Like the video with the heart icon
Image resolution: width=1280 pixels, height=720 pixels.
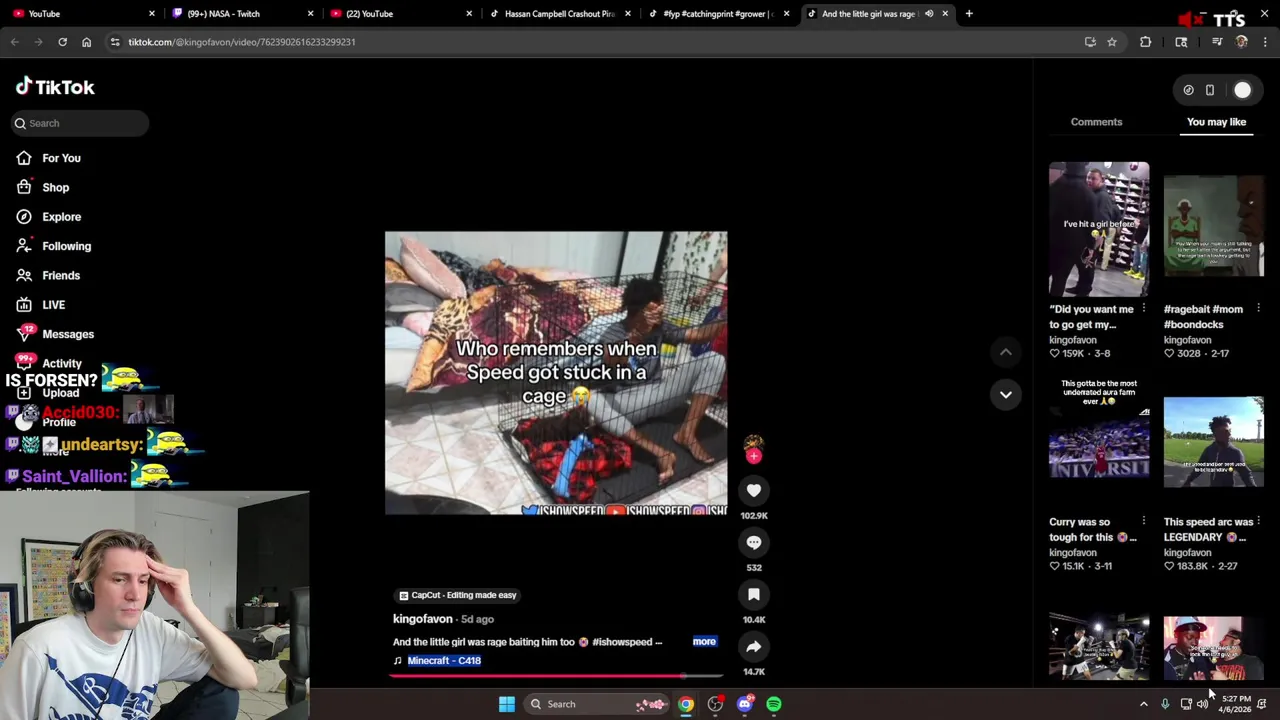(754, 491)
